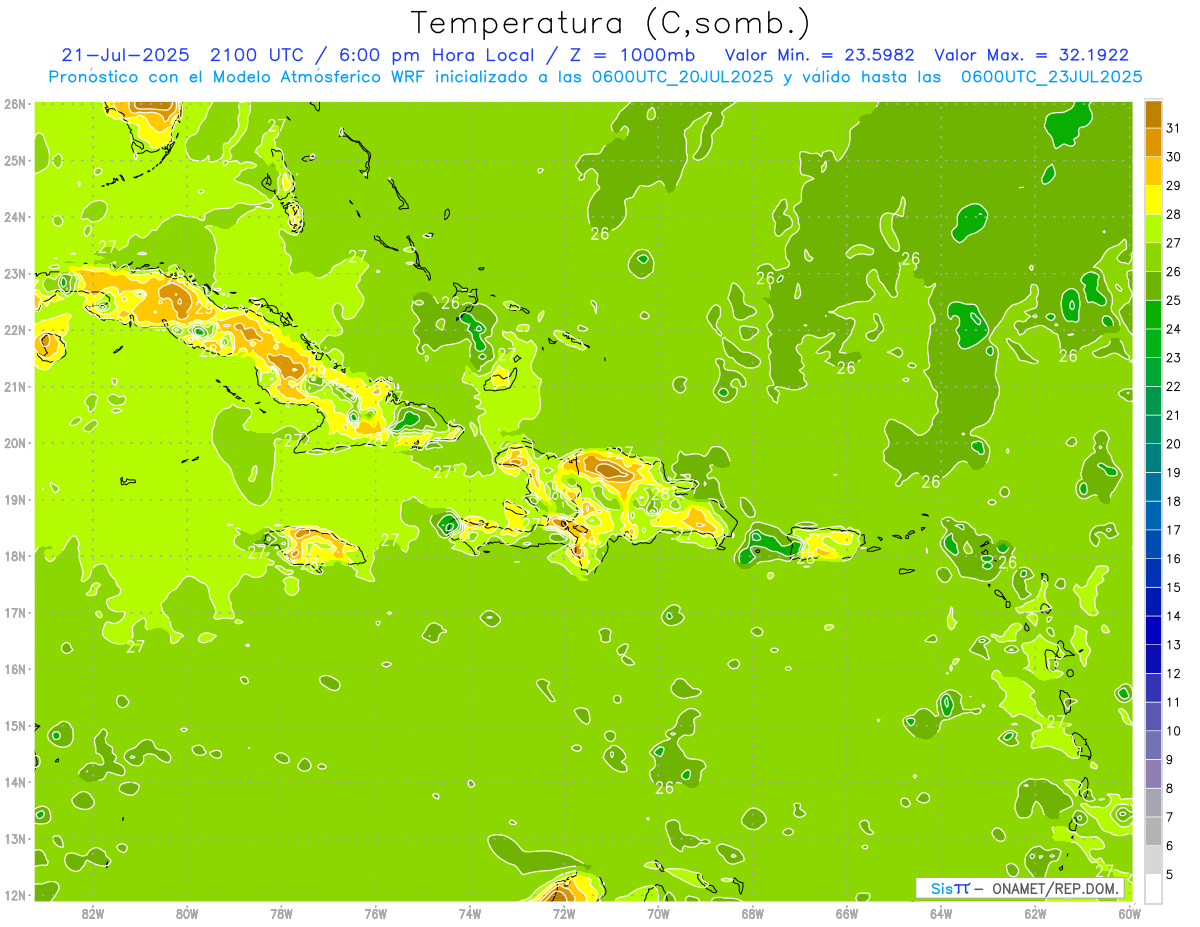The height and width of the screenshot is (927, 1200).
Task: Click the 62W longitude axis label
Action: point(1036,913)
